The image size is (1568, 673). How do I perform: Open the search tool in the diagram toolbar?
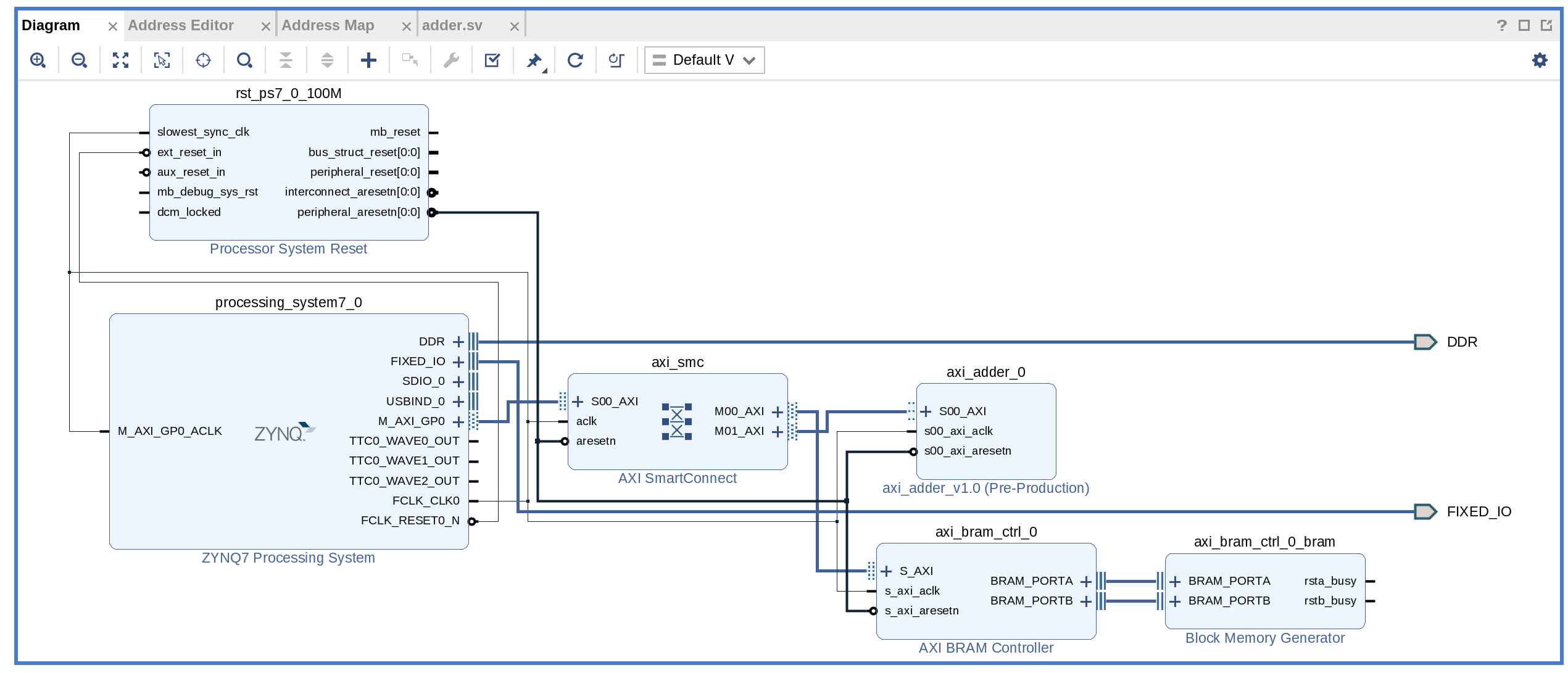click(244, 60)
